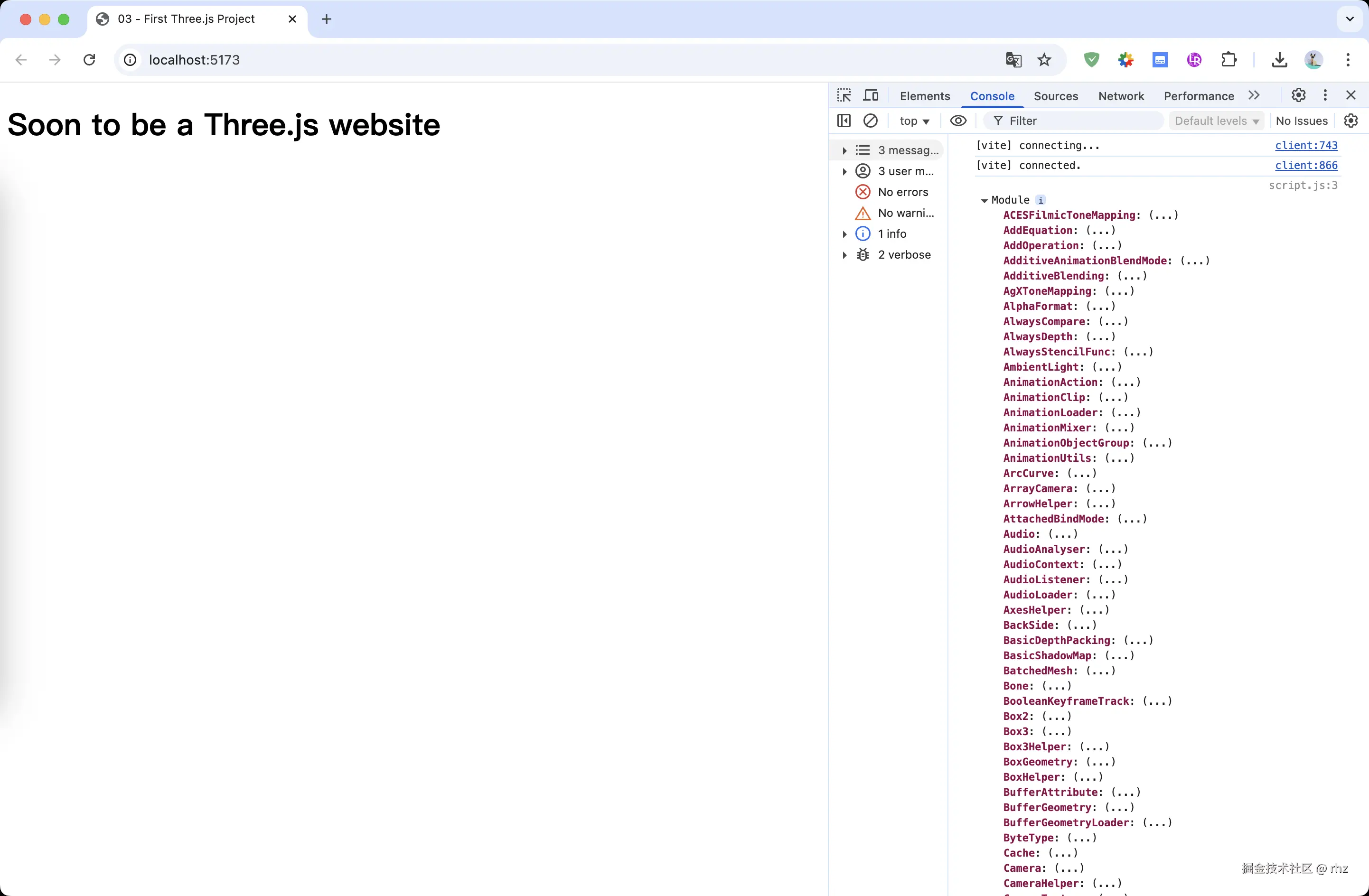Click the downloads icon in toolbar
The height and width of the screenshot is (896, 1369).
coord(1279,60)
